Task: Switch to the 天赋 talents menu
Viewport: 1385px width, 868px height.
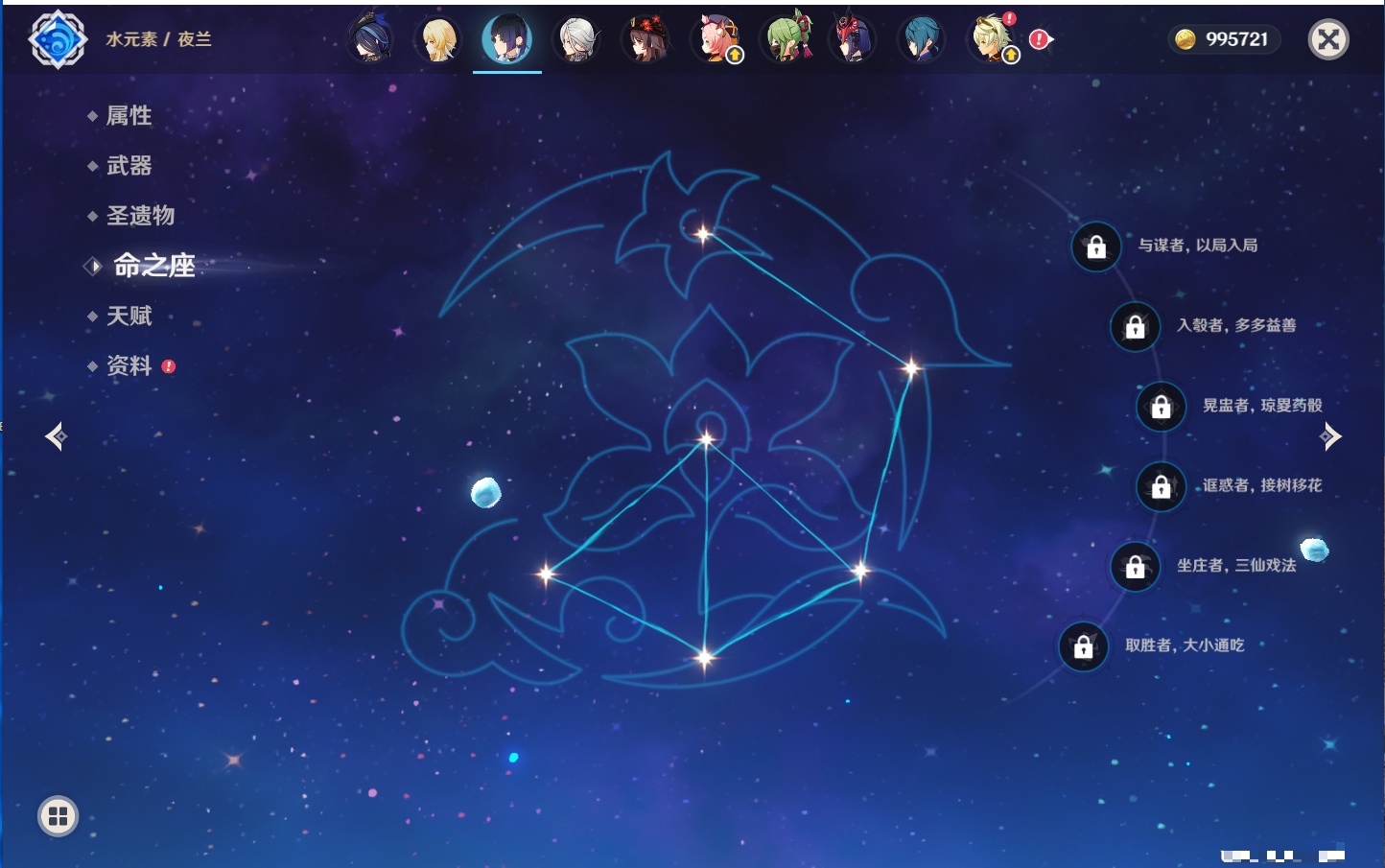Action: click(129, 316)
